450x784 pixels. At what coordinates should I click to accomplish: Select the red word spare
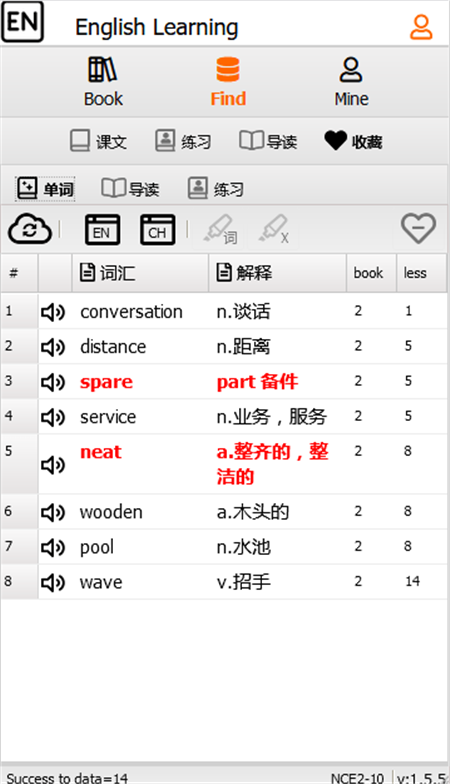click(106, 382)
